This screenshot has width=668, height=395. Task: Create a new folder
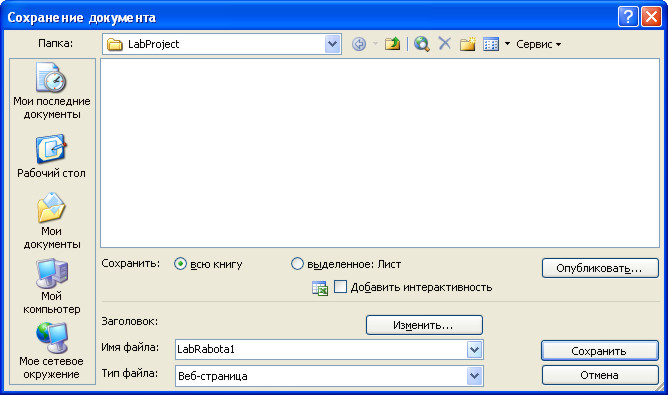click(x=467, y=44)
